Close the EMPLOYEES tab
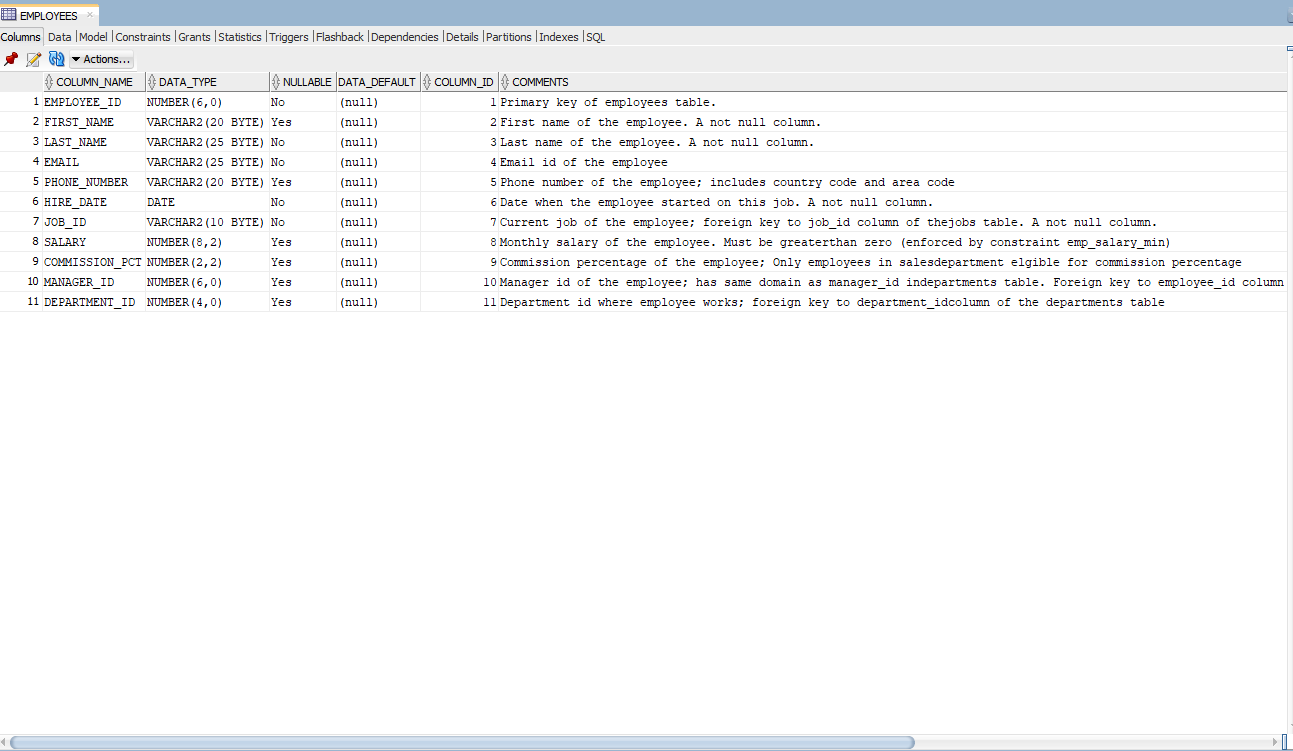The image size is (1293, 751). (x=90, y=15)
